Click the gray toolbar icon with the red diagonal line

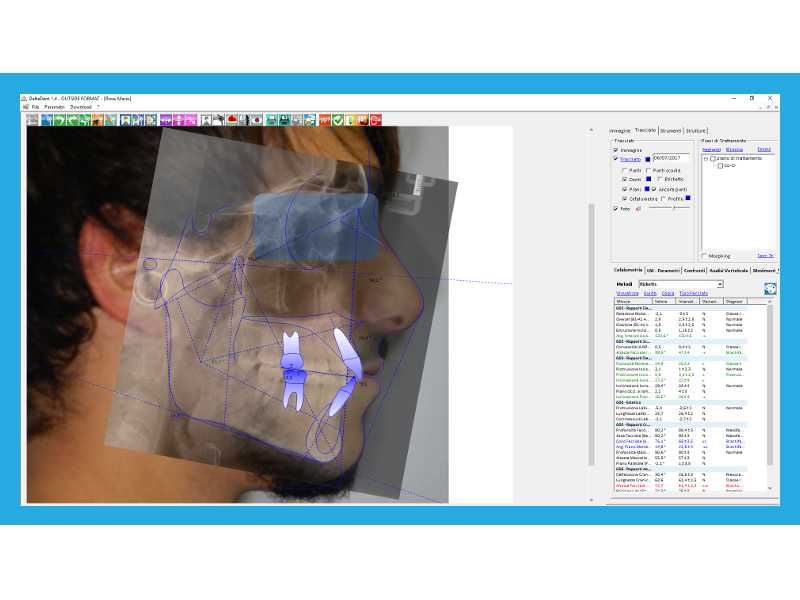pyautogui.click(x=32, y=120)
